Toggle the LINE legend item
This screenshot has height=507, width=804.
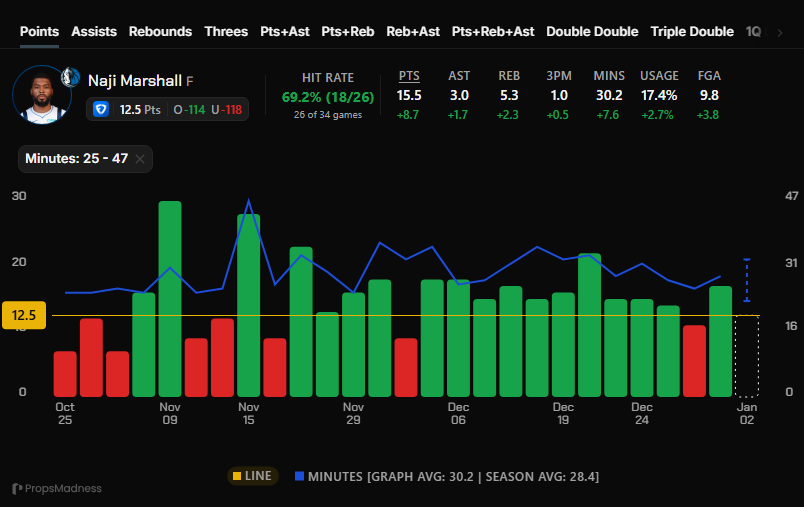pos(252,476)
